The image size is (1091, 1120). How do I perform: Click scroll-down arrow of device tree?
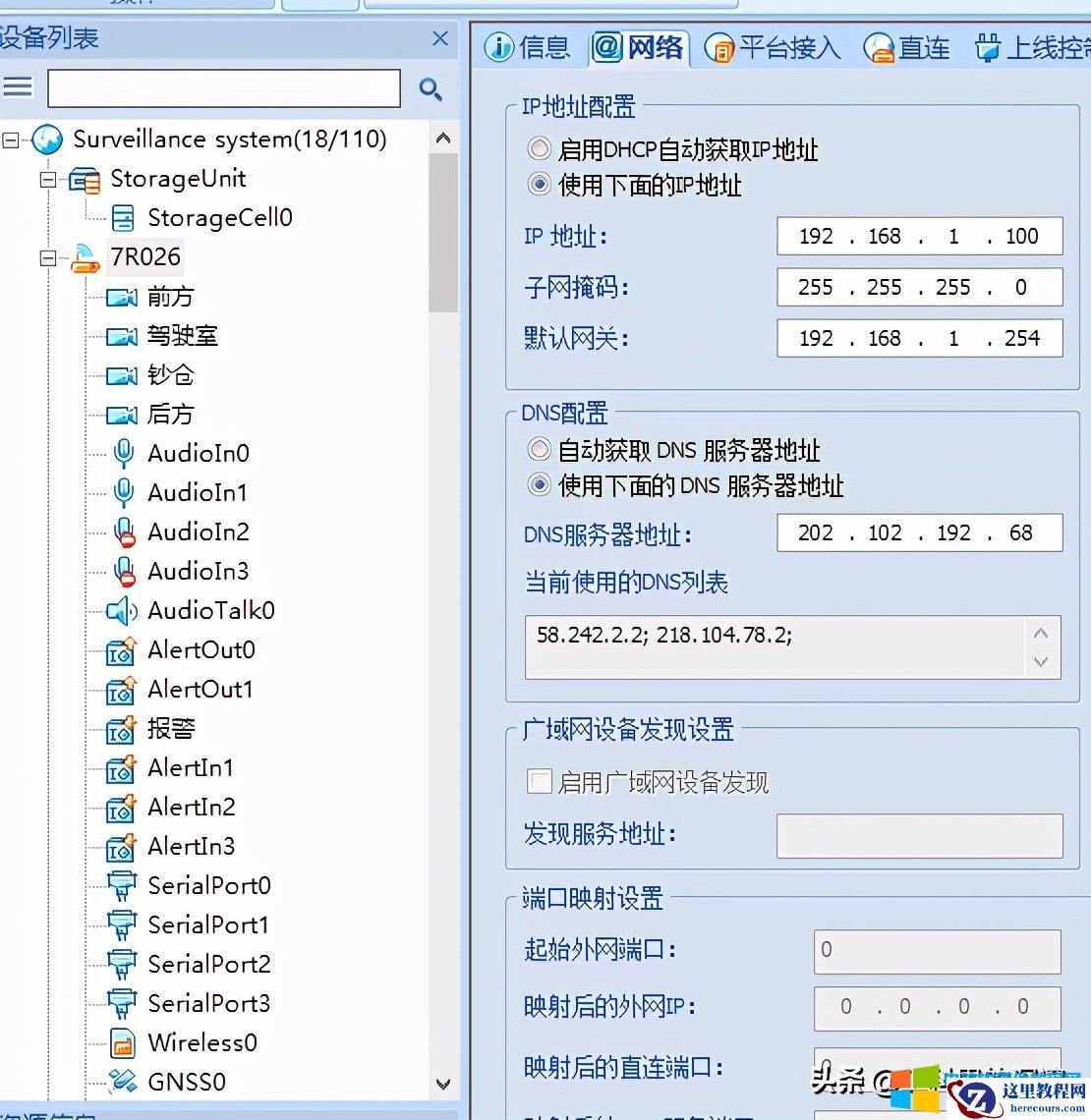pos(443,1085)
